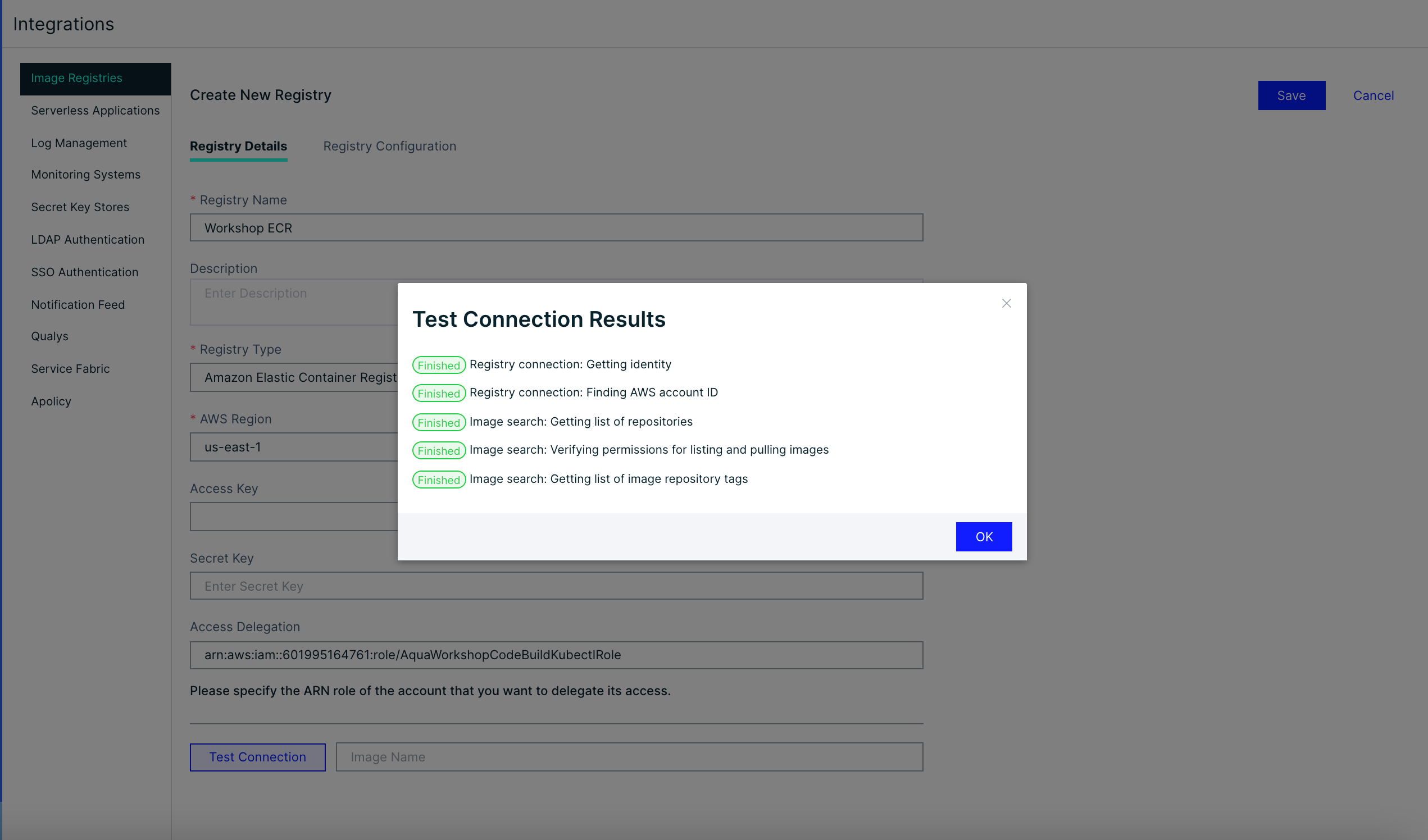Switch to the Registry Configuration tab
This screenshot has height=840, width=1428.
click(389, 146)
